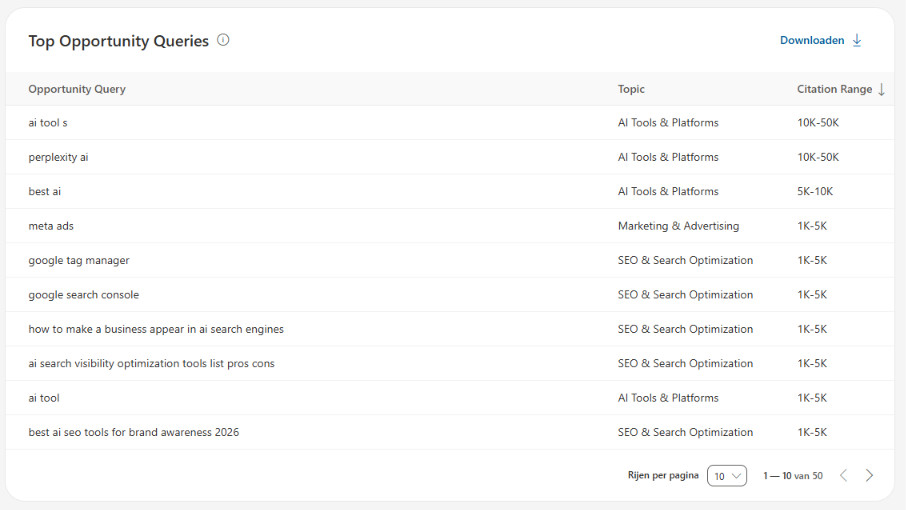The height and width of the screenshot is (510, 906).
Task: Select the 'best ai' query
Action: 44,191
